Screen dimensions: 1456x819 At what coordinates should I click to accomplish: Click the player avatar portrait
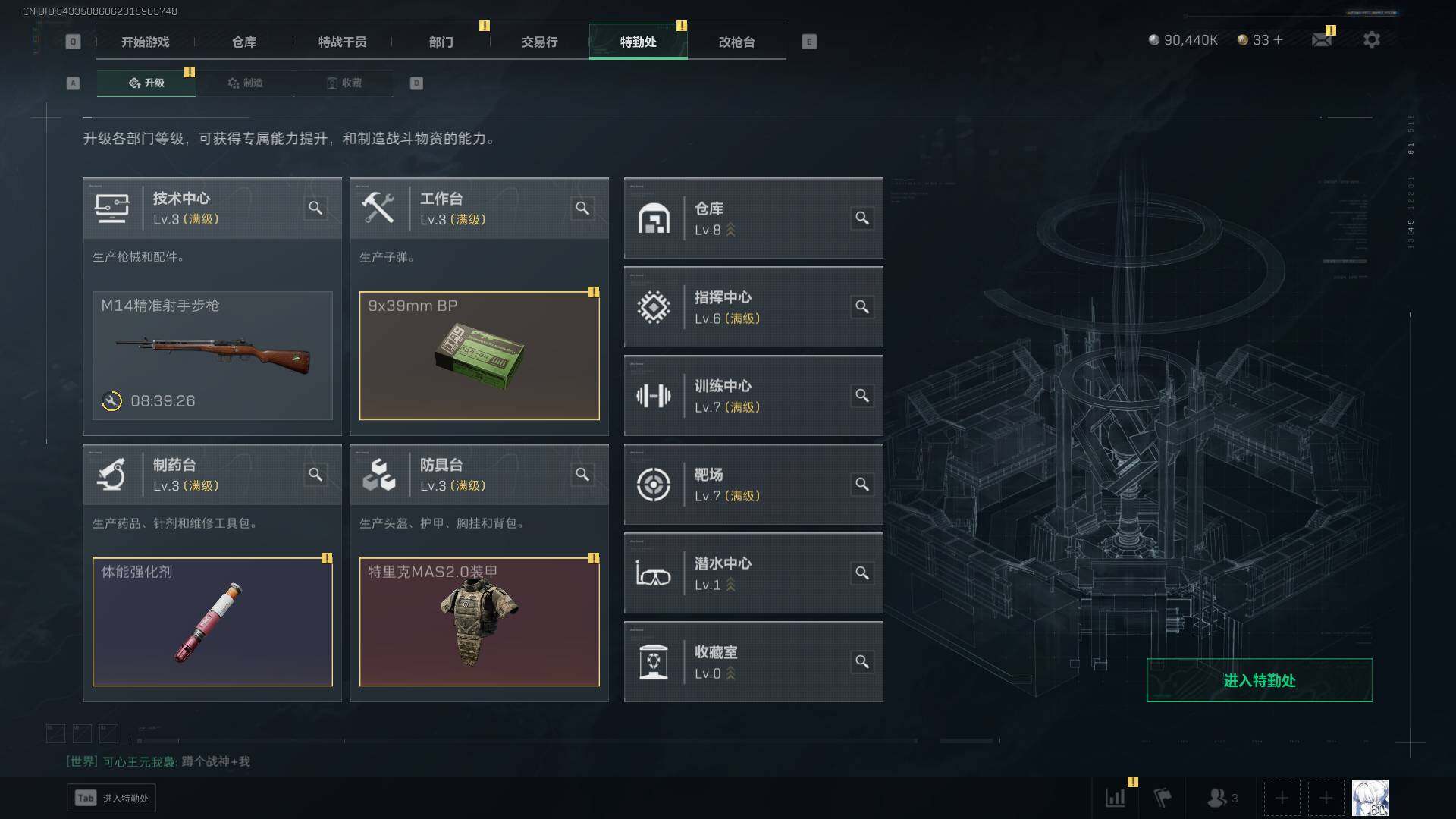coord(1370,798)
